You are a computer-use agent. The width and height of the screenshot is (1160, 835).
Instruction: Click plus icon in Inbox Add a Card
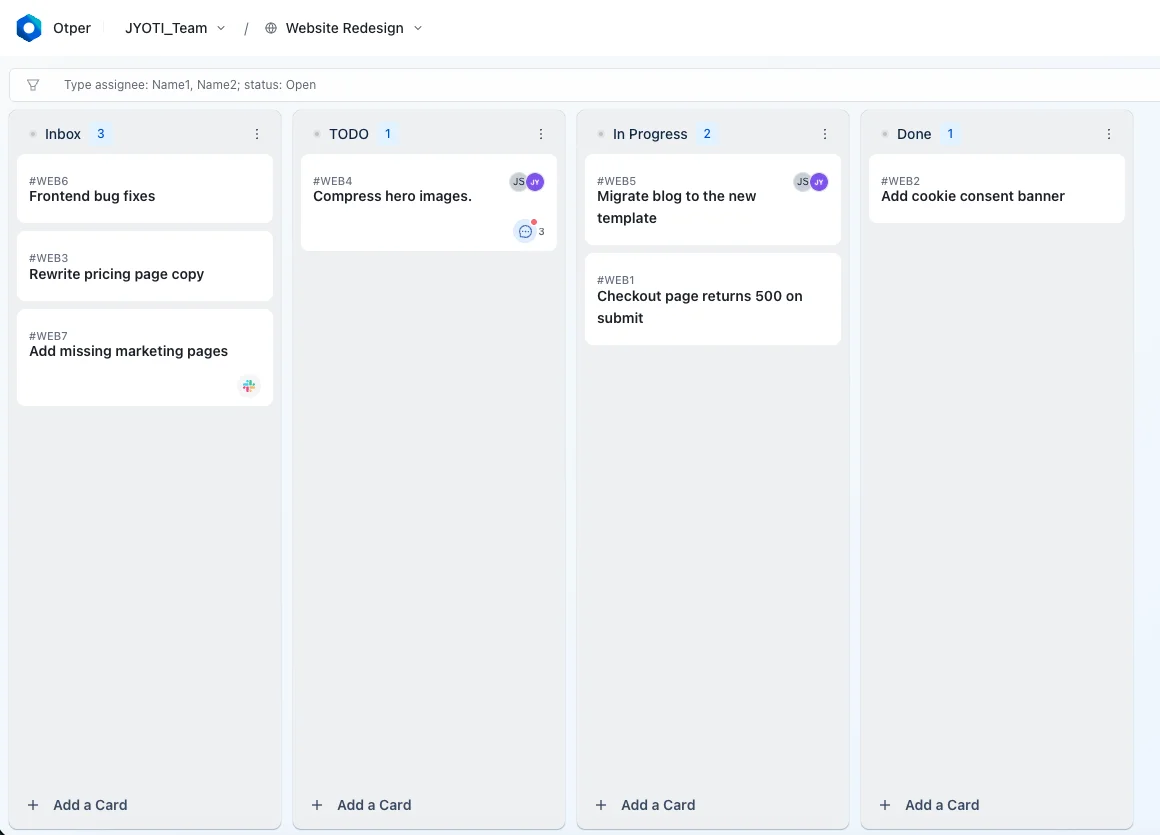coord(33,805)
